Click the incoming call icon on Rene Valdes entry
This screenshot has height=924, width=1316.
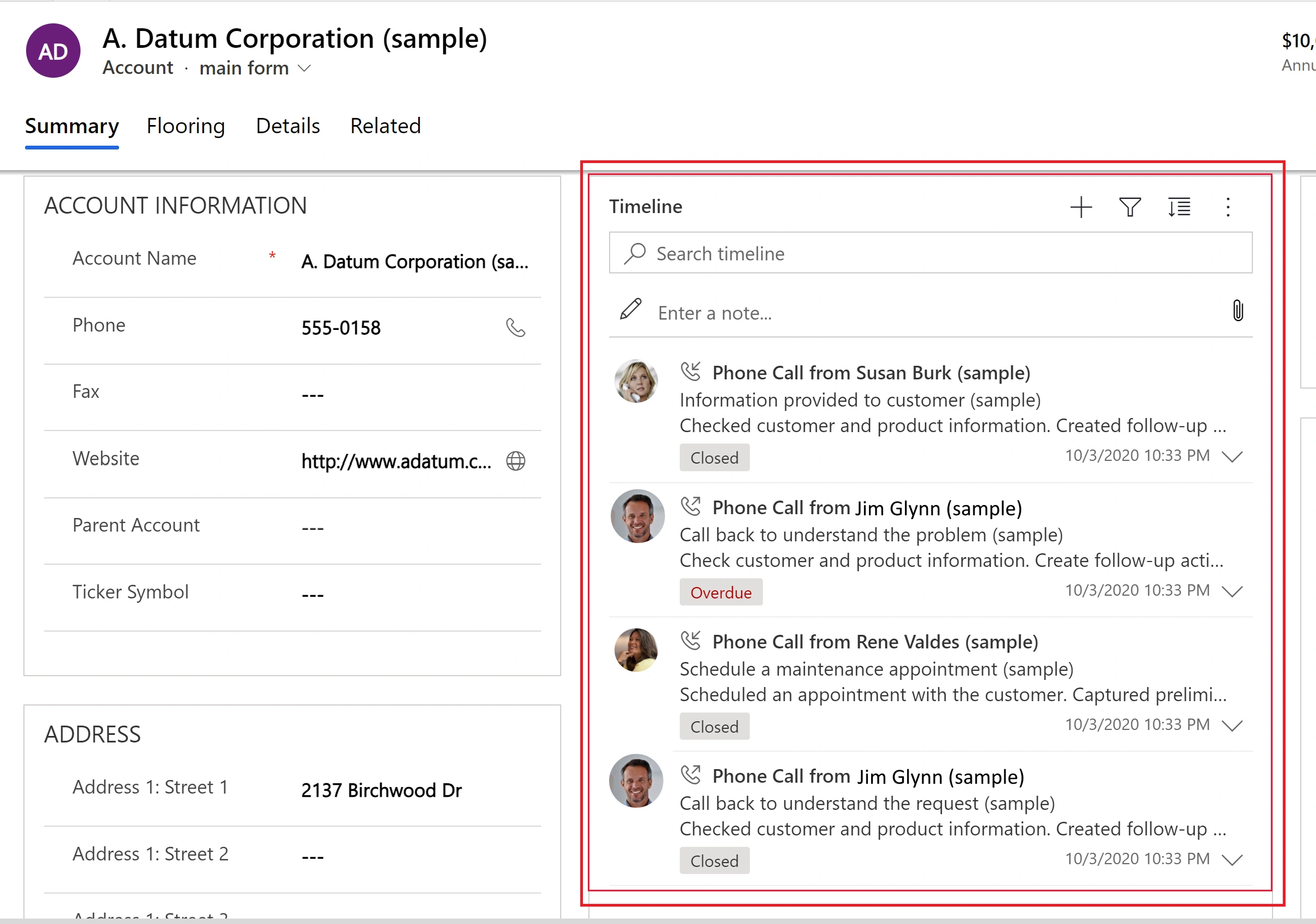[691, 640]
